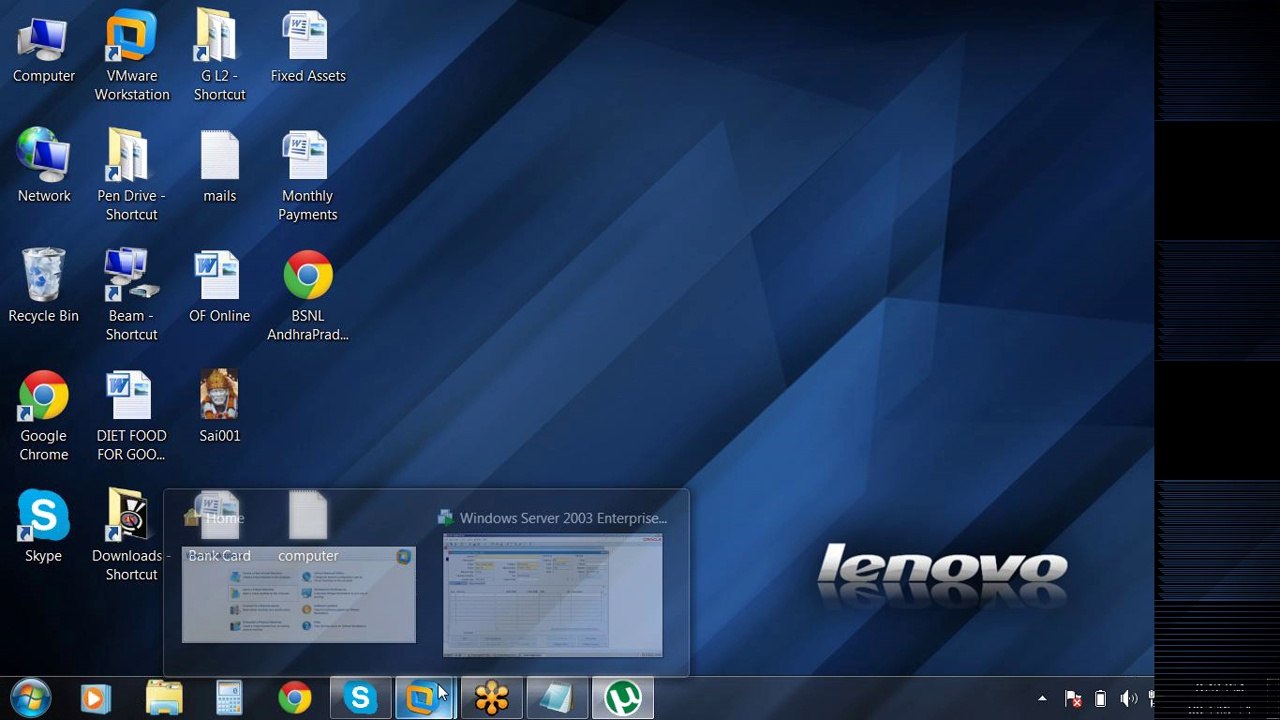The height and width of the screenshot is (720, 1280).
Task: Show hidden system tray icons
Action: point(1042,699)
